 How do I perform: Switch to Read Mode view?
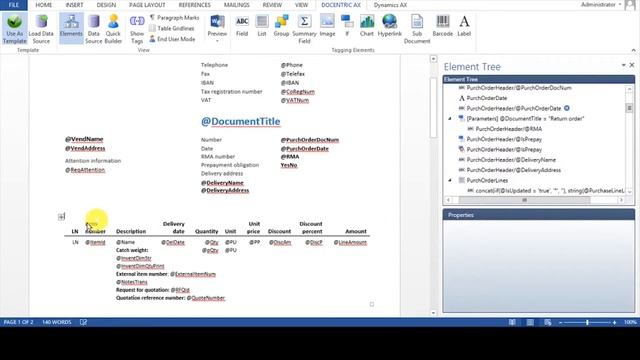point(512,322)
